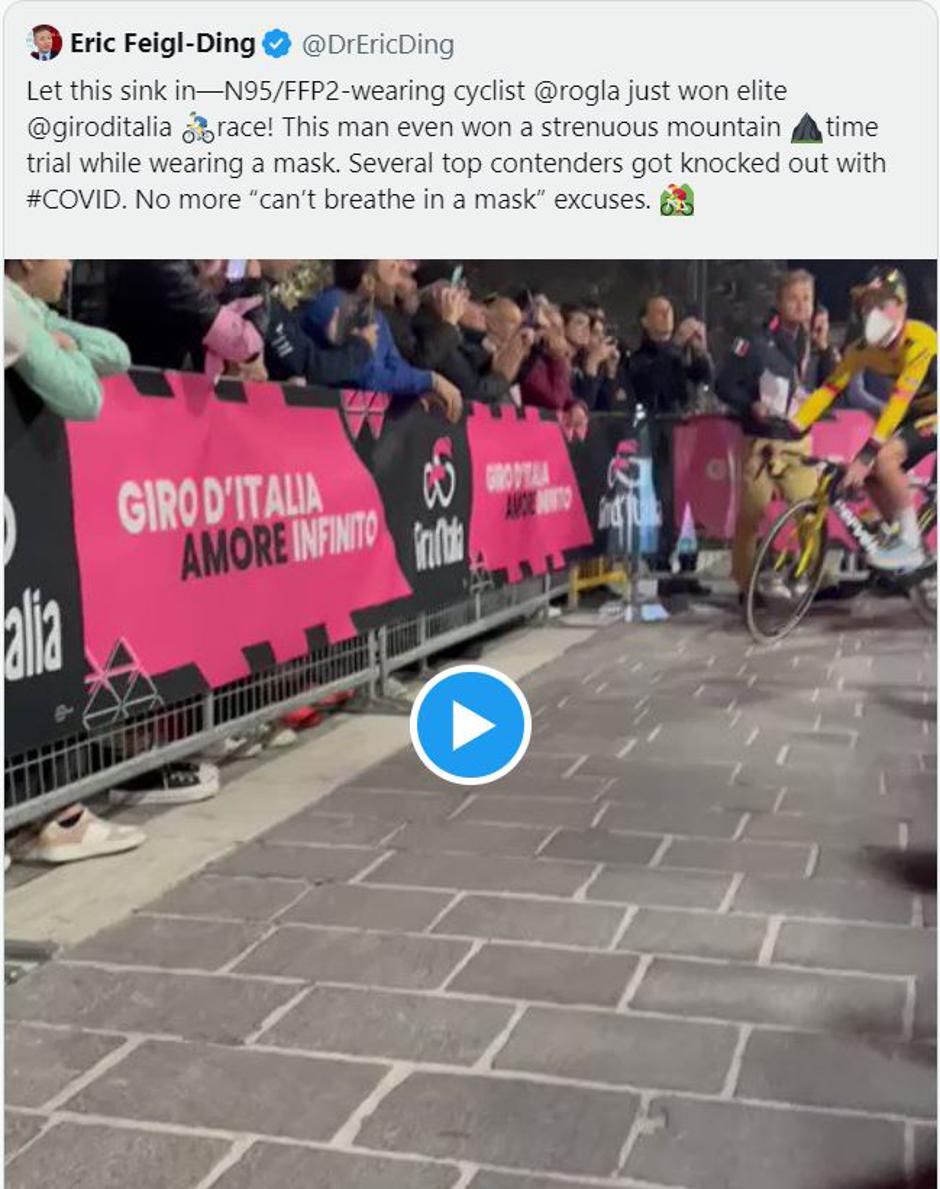Open the @DrEricDing handle link
Screen dimensions: 940x1189
(378, 45)
